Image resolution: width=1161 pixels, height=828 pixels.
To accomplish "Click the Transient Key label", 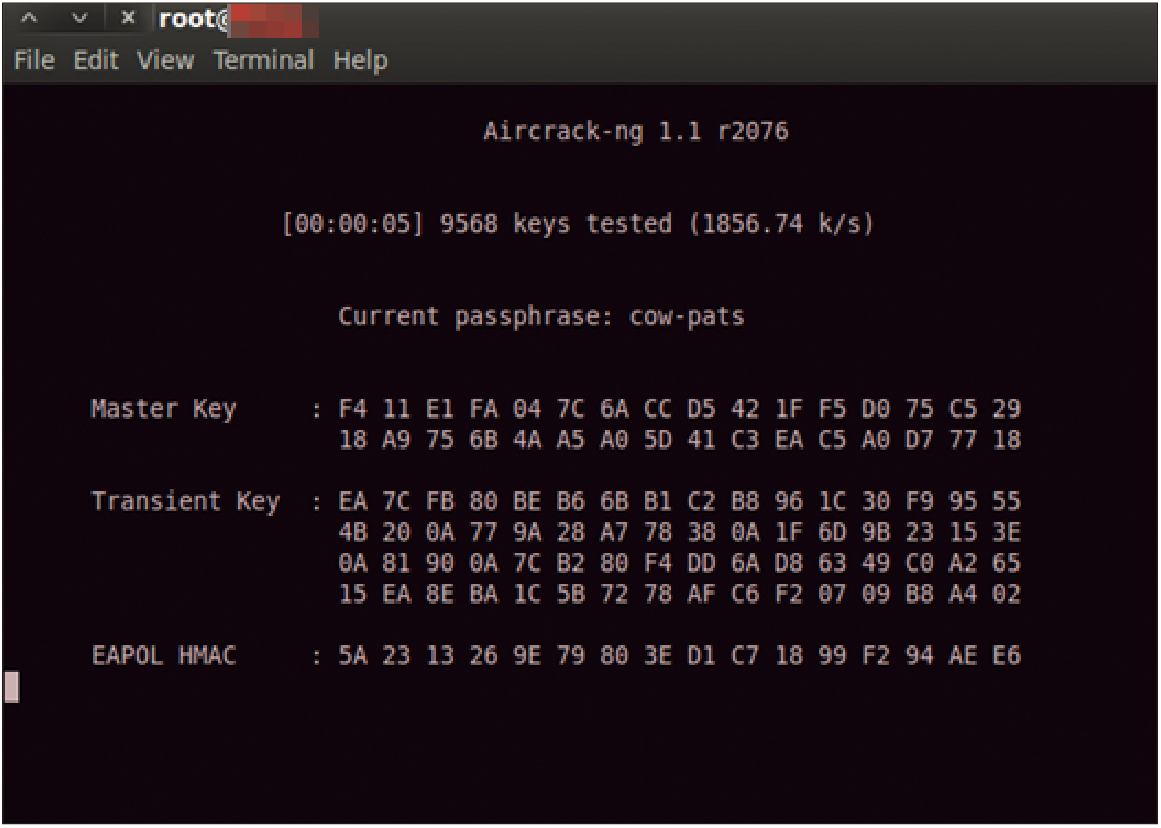I will coord(186,501).
